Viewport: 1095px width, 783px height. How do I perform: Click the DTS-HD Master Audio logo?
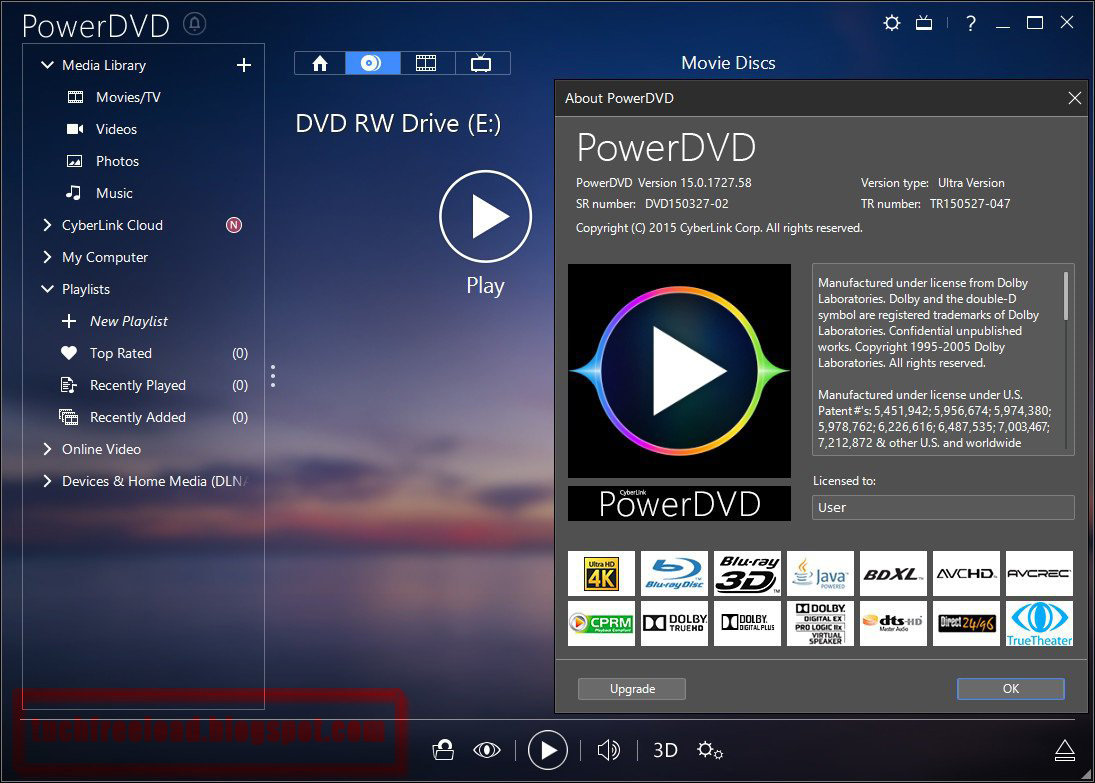pyautogui.click(x=893, y=623)
